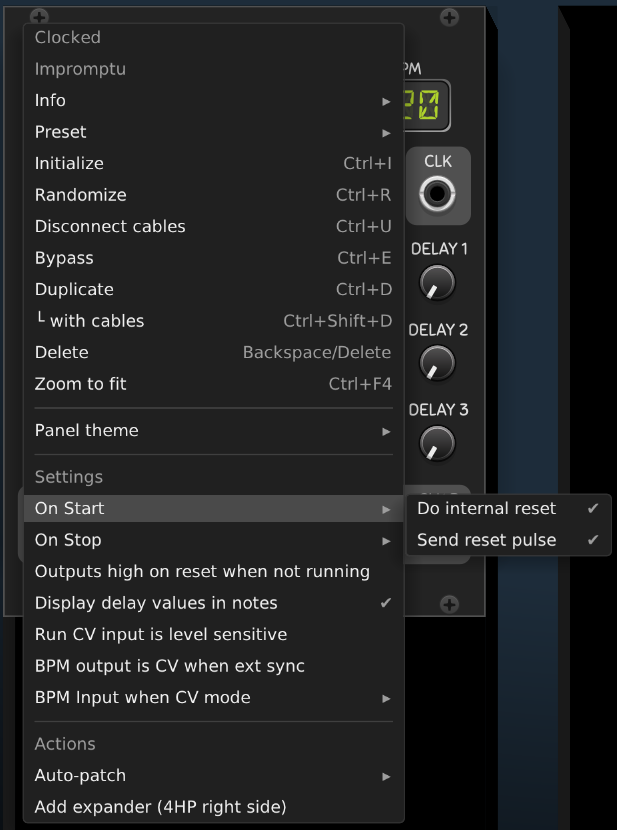617x830 pixels.
Task: Expand the Preset submenu
Action: [213, 132]
